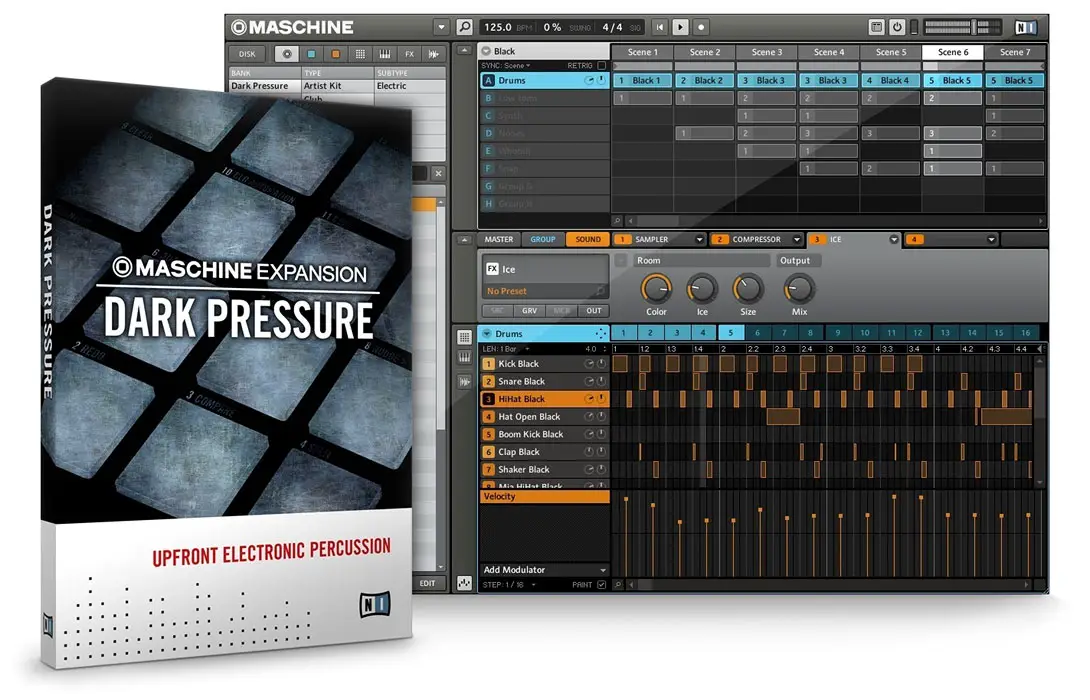Start playback with the play button
1090x700 pixels.
coord(681,27)
